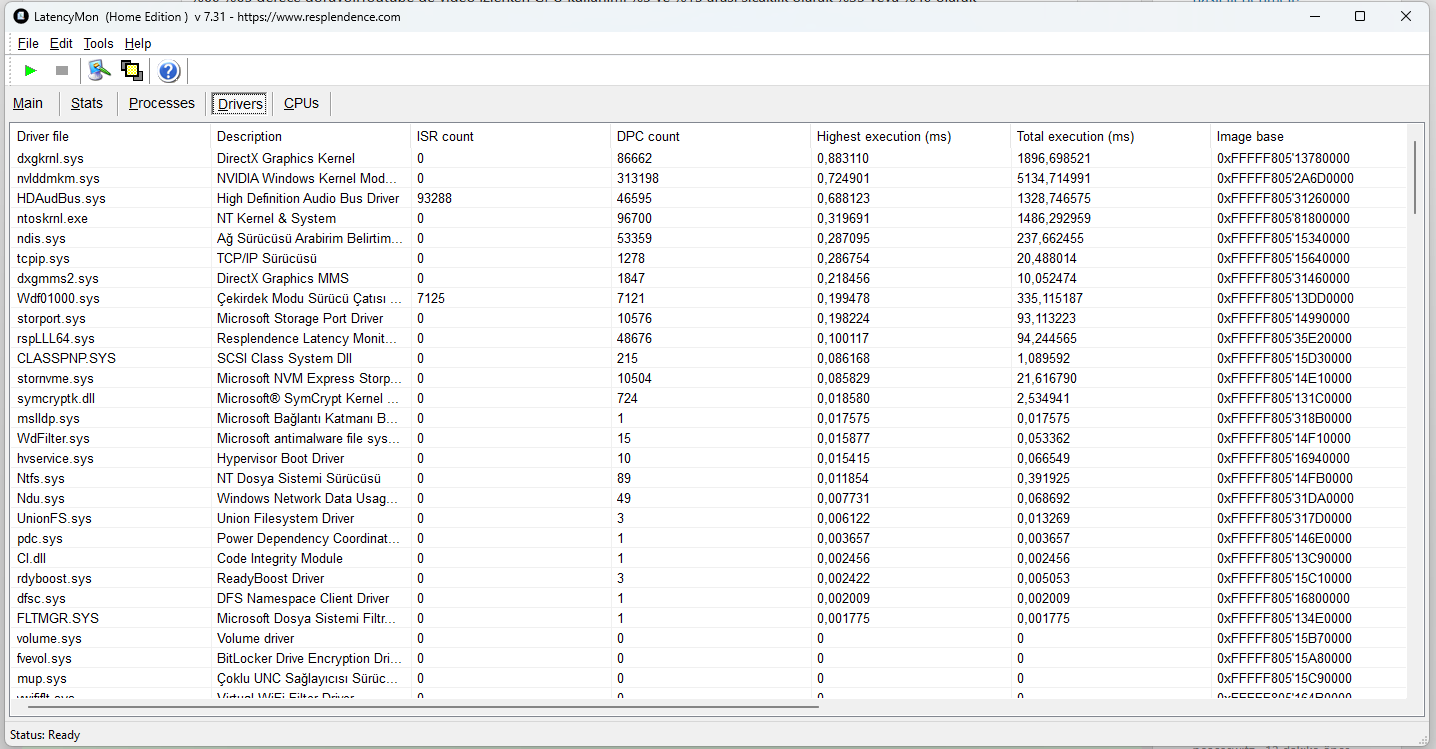Open the File menu
1436x749 pixels.
(28, 43)
